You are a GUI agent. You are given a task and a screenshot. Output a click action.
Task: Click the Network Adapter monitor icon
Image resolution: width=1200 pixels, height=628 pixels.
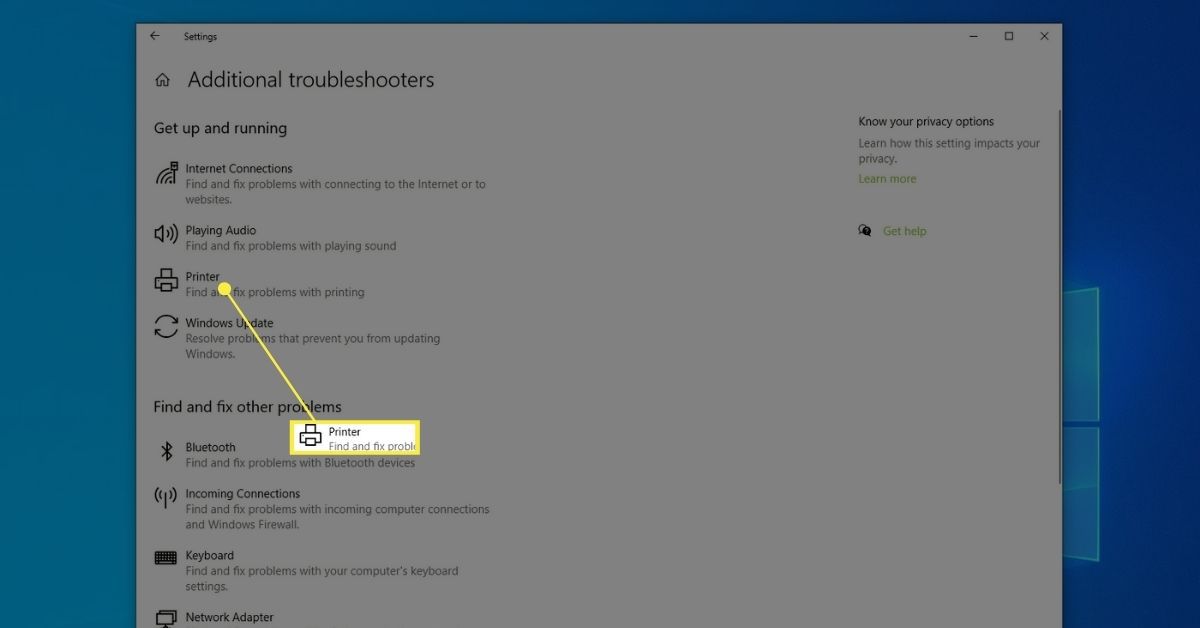coord(166,619)
